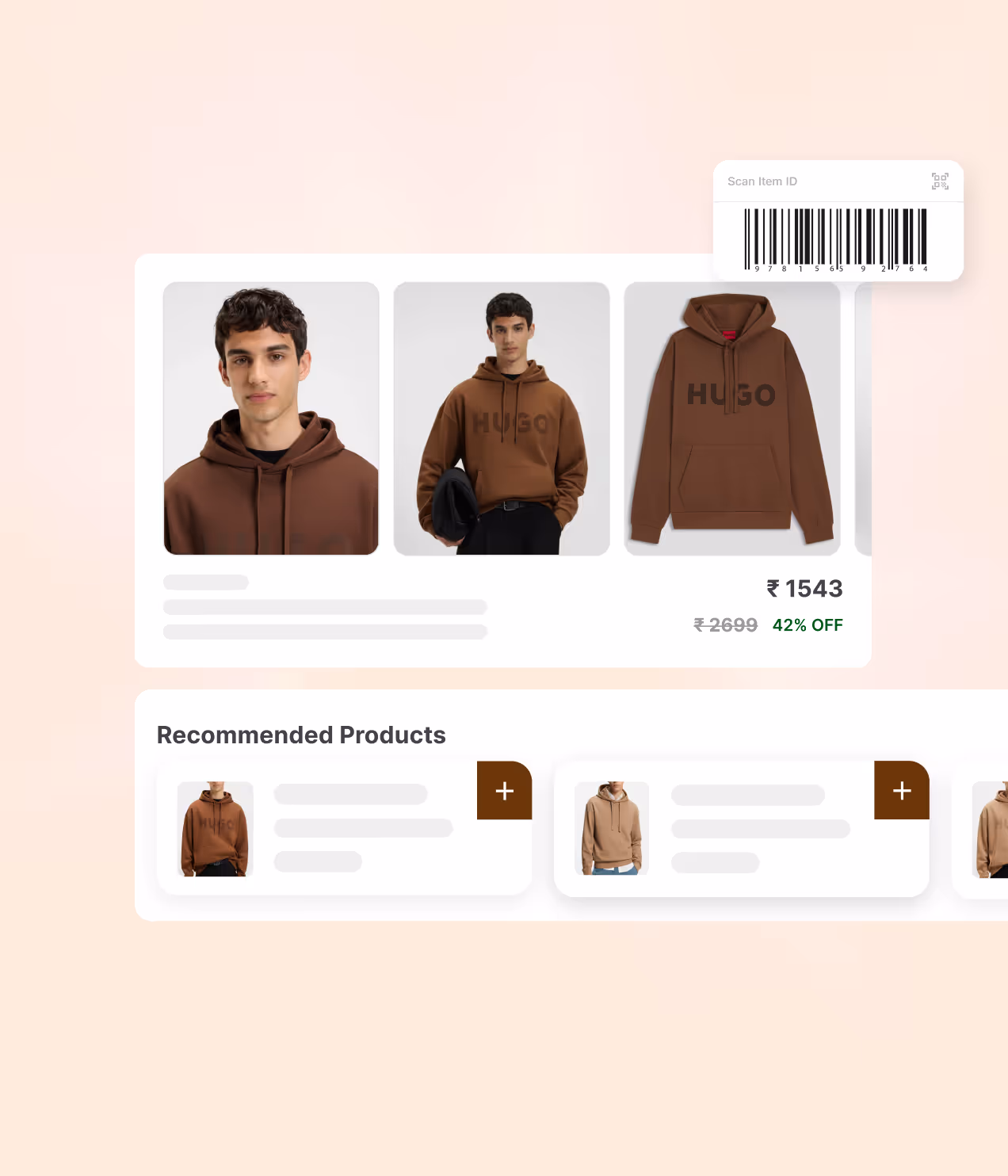This screenshot has height=1176, width=1008.
Task: Open the third partially visible recommended product
Action: 981,830
